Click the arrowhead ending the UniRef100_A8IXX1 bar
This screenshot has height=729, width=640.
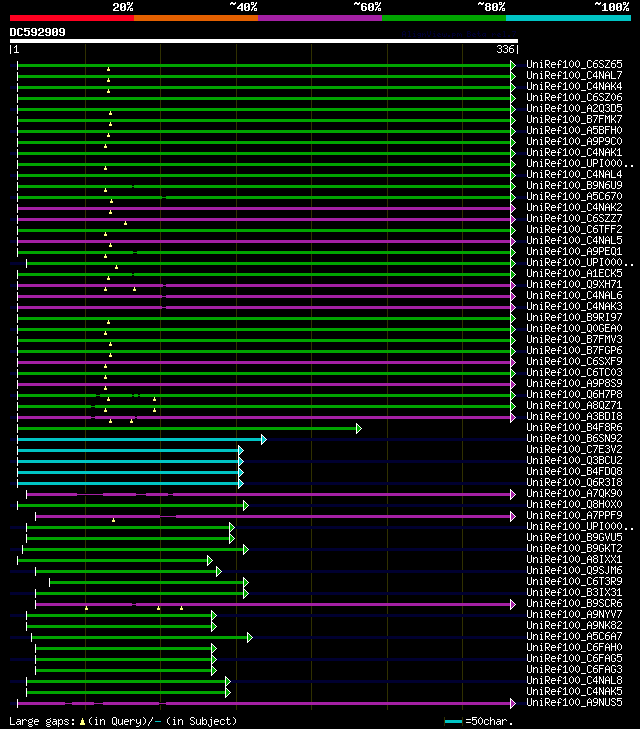coord(210,560)
